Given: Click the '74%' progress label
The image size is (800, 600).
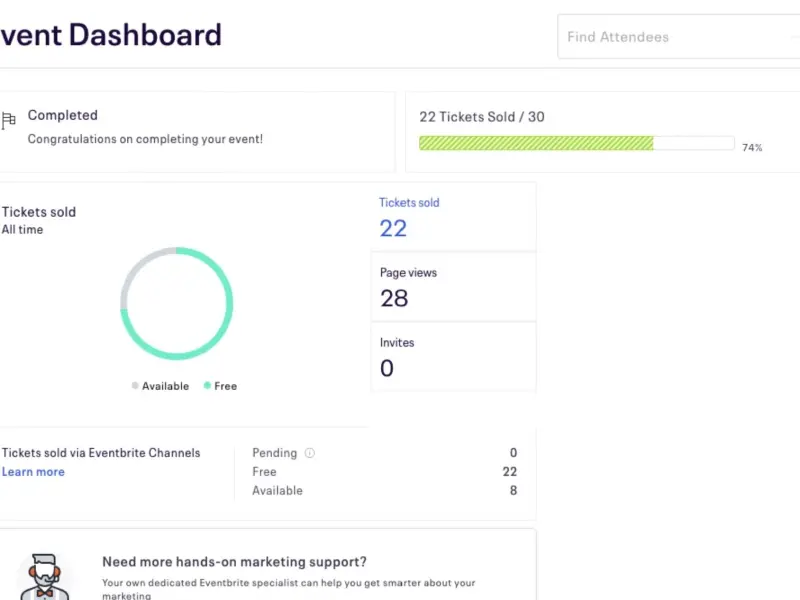Looking at the screenshot, I should (752, 147).
